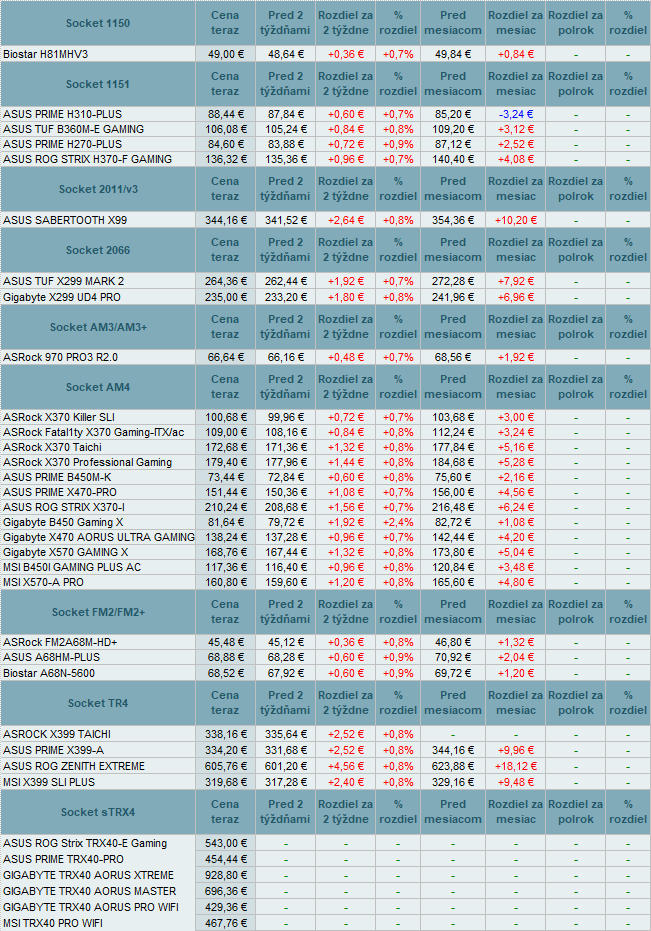Select Gigabyte X299 UD4 PRO name

(x=62, y=297)
